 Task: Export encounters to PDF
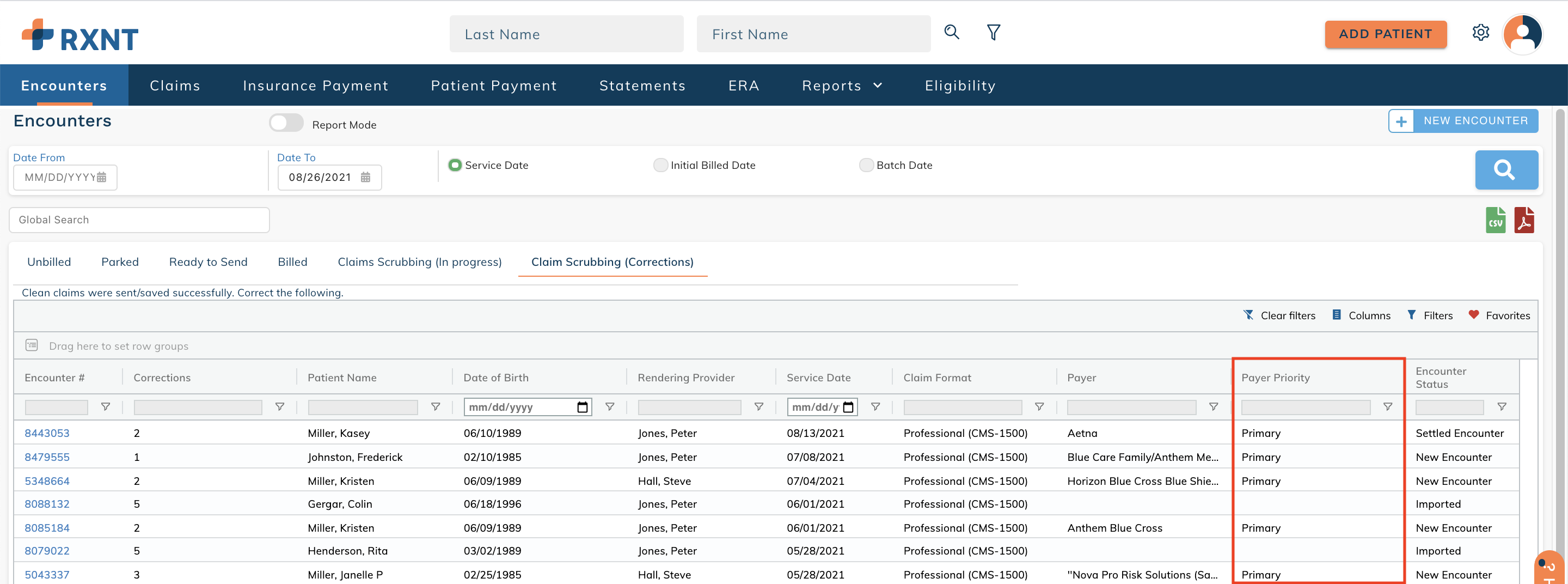[1524, 220]
